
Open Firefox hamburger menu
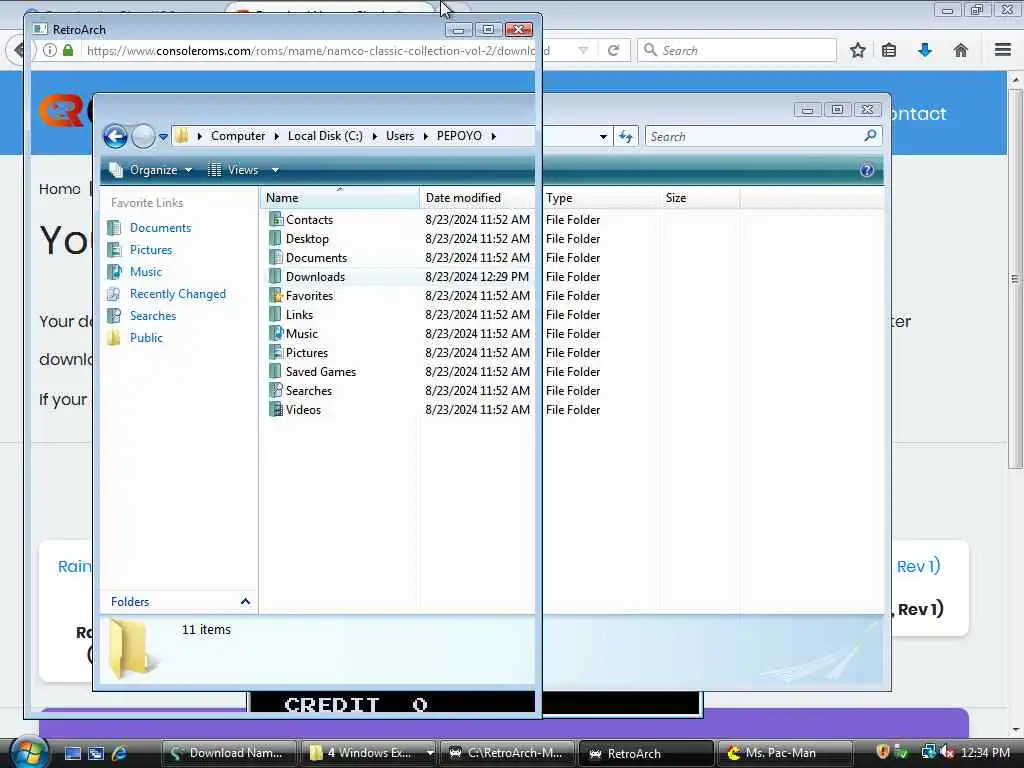tap(1003, 50)
